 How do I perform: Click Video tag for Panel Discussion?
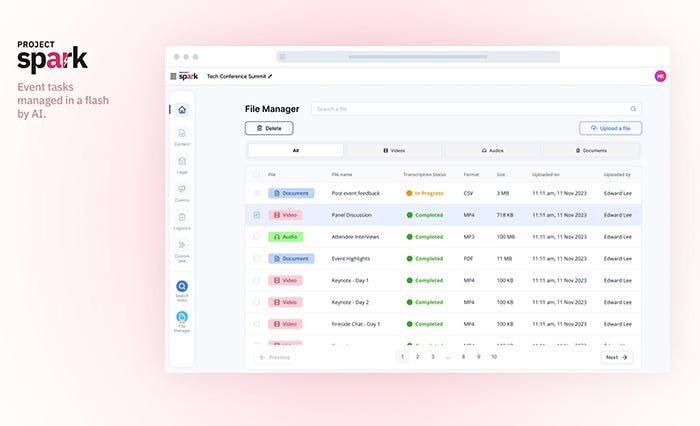(285, 215)
